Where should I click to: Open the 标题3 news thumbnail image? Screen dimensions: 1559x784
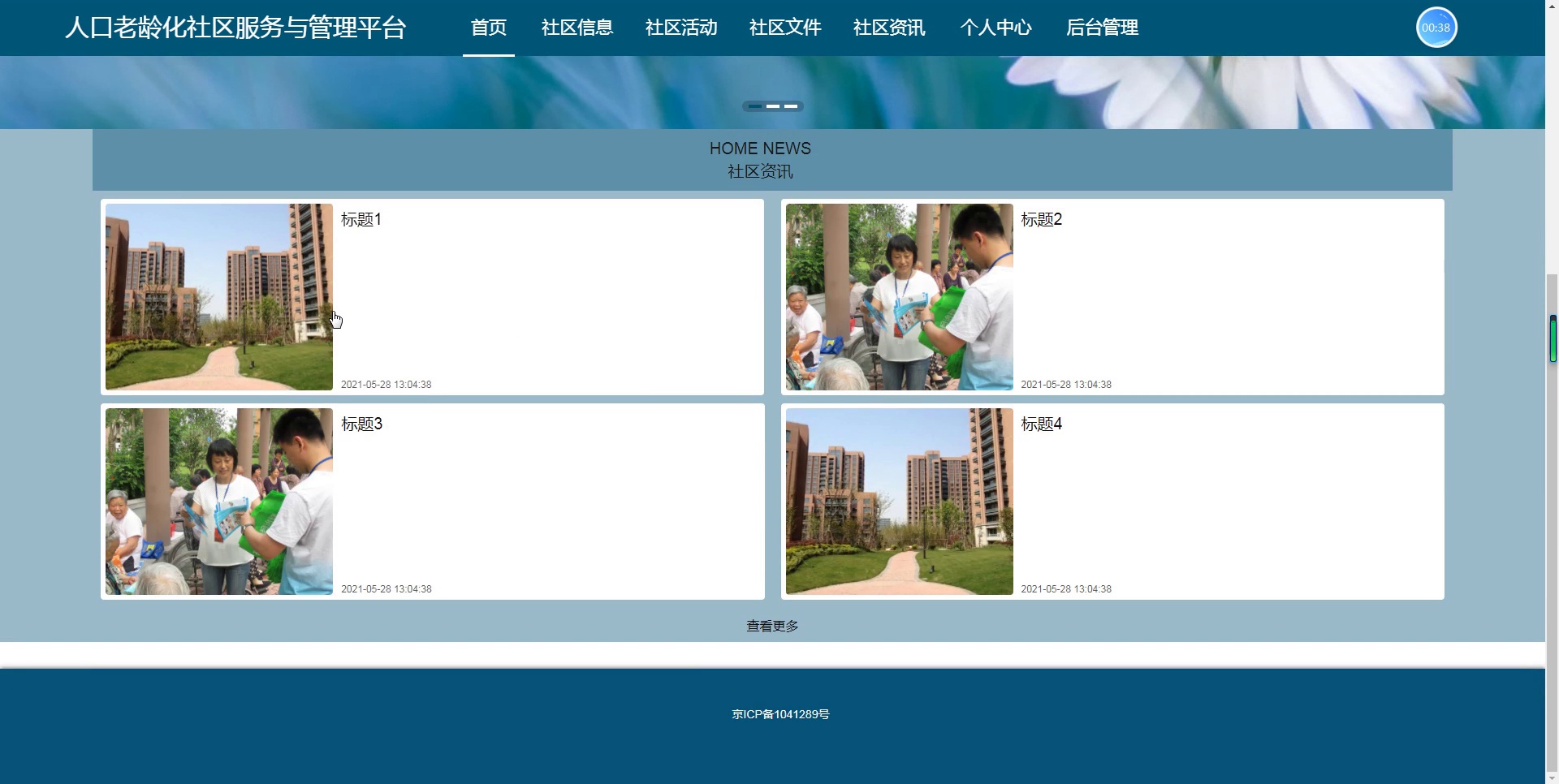click(219, 502)
